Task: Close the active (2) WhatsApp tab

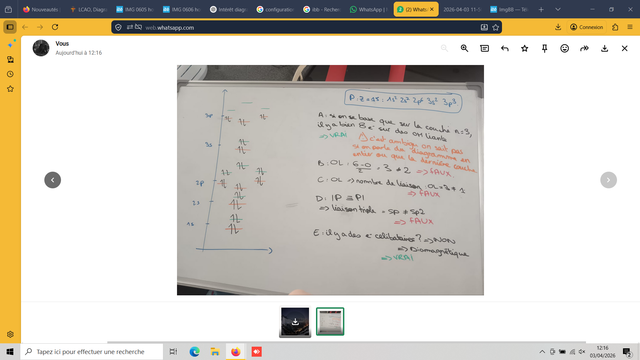Action: pyautogui.click(x=432, y=9)
